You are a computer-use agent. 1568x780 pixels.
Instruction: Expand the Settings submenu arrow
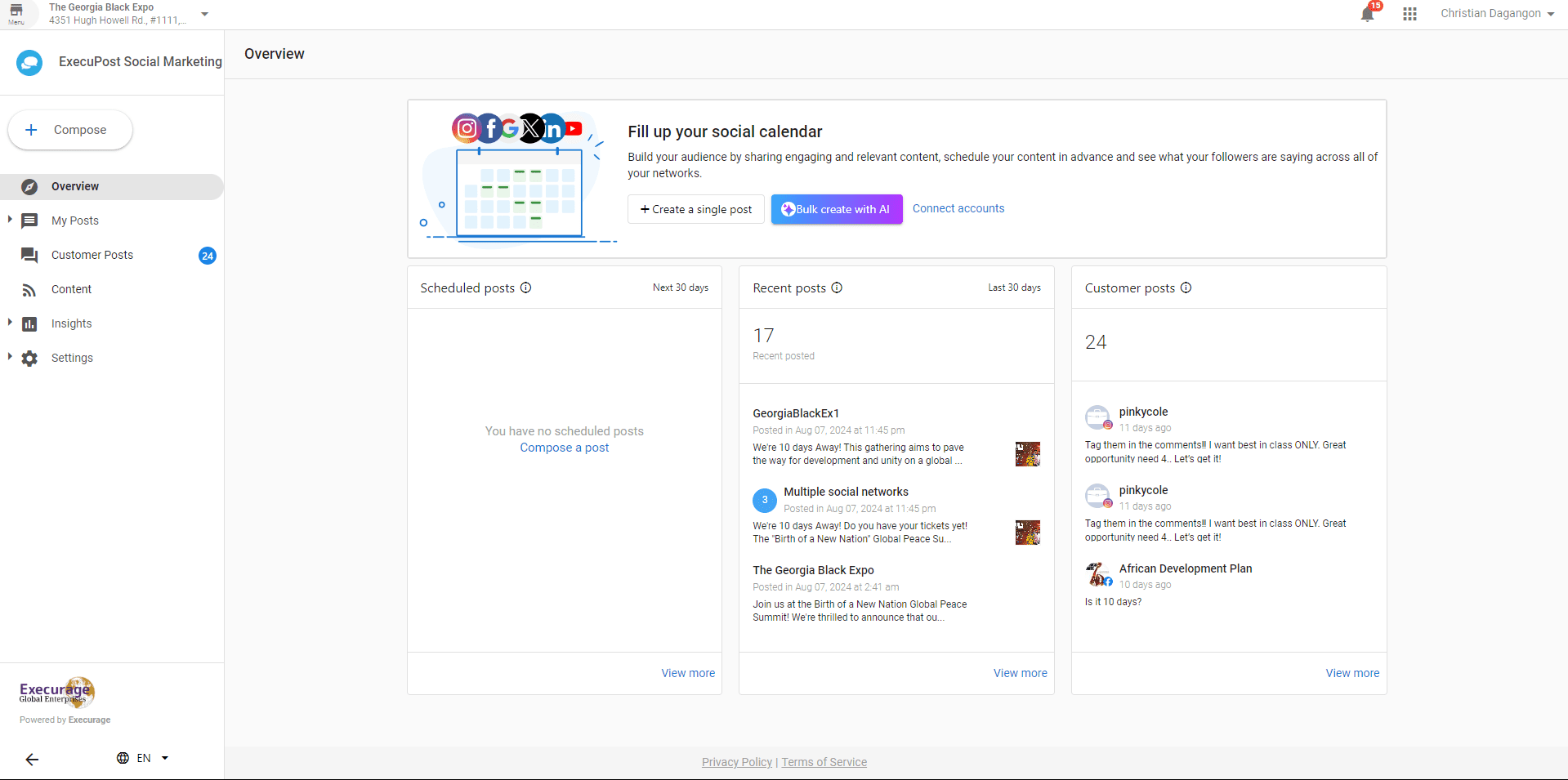click(10, 357)
